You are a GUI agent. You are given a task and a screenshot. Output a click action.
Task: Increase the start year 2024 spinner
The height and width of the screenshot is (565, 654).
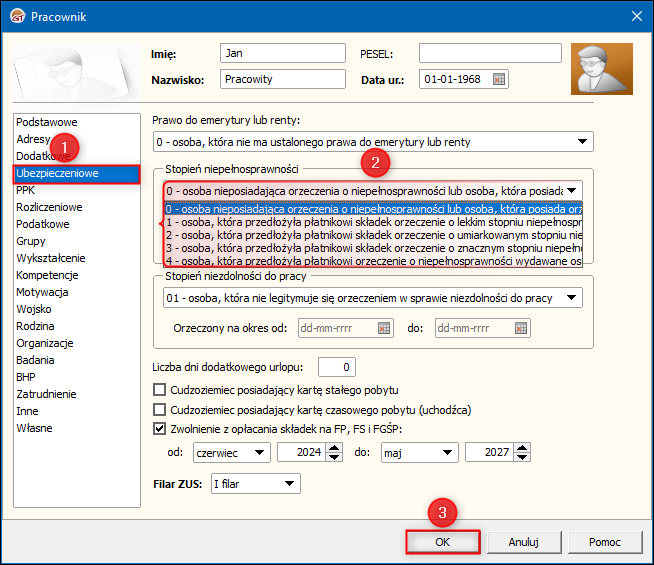pyautogui.click(x=334, y=448)
